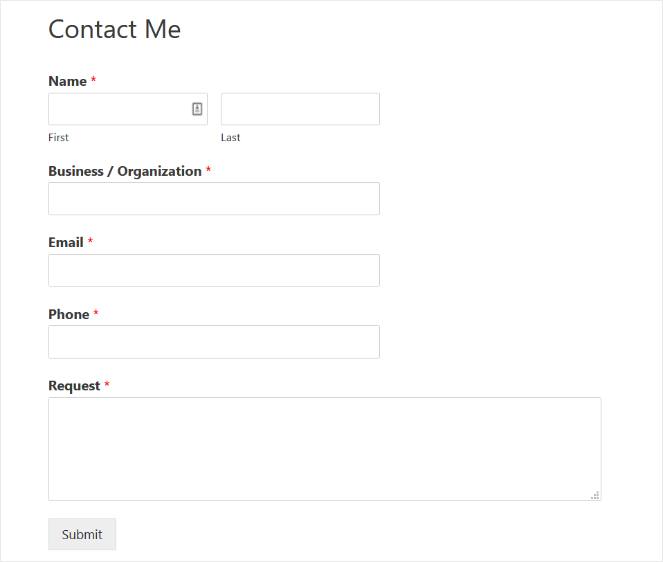This screenshot has height=562, width=663.
Task: Click inside the Phone input field
Action: coord(214,342)
